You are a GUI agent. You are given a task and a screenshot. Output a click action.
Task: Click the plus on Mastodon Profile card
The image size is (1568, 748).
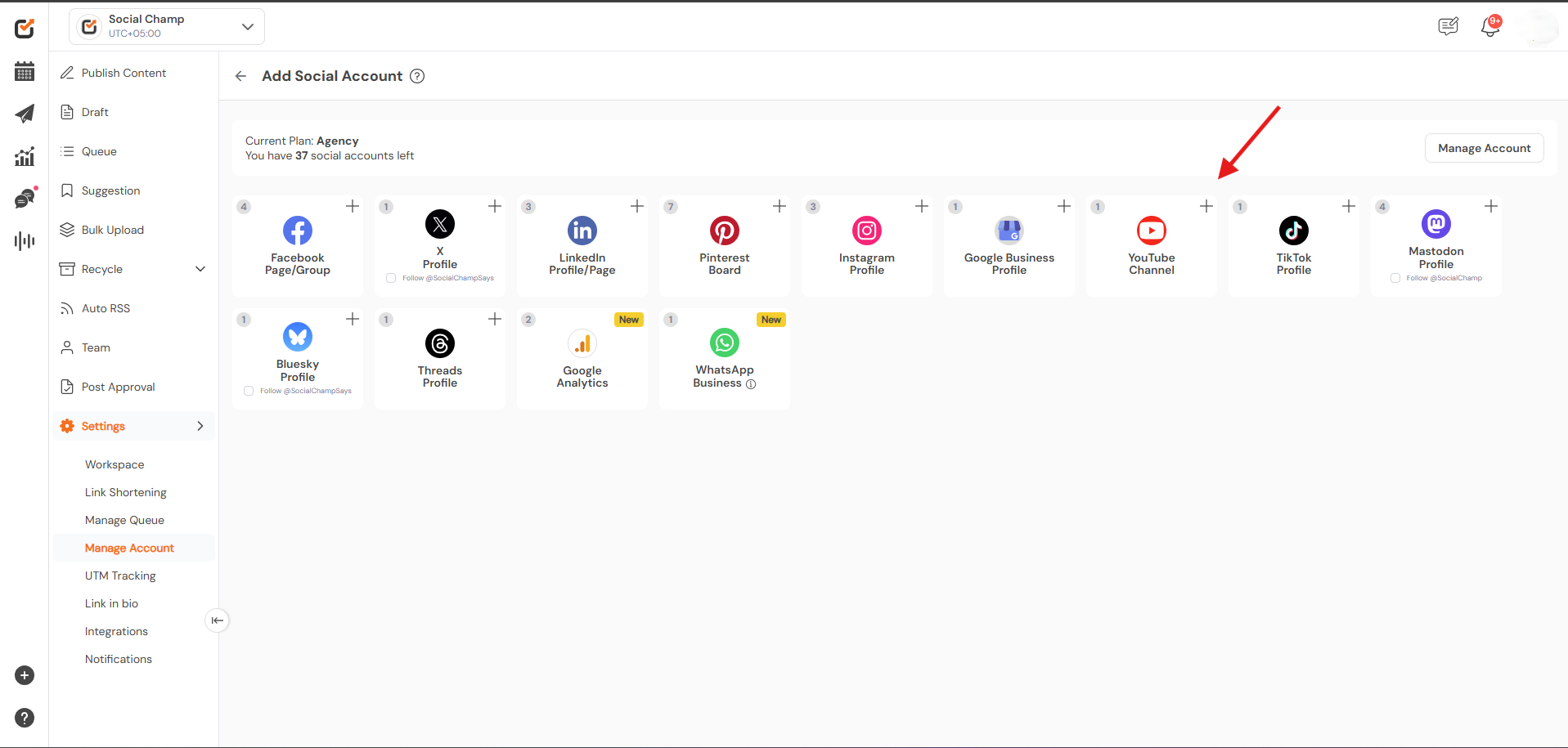1491,206
